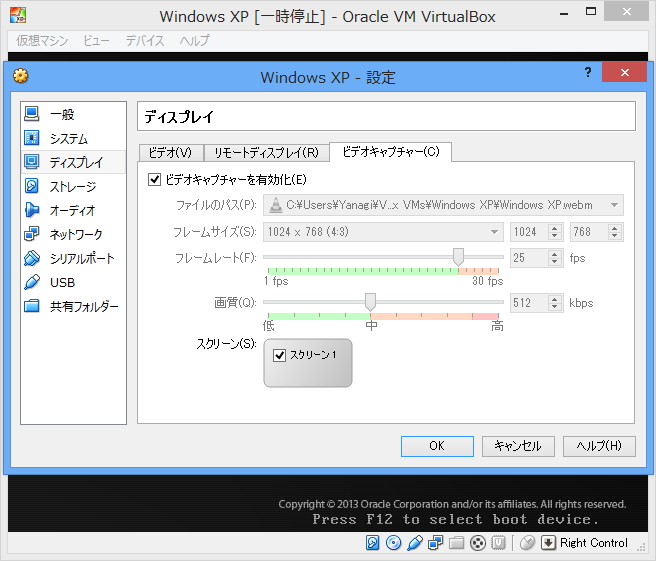The image size is (656, 561).
Task: Open the ネットワーク (Network) settings category
Action: tap(73, 234)
